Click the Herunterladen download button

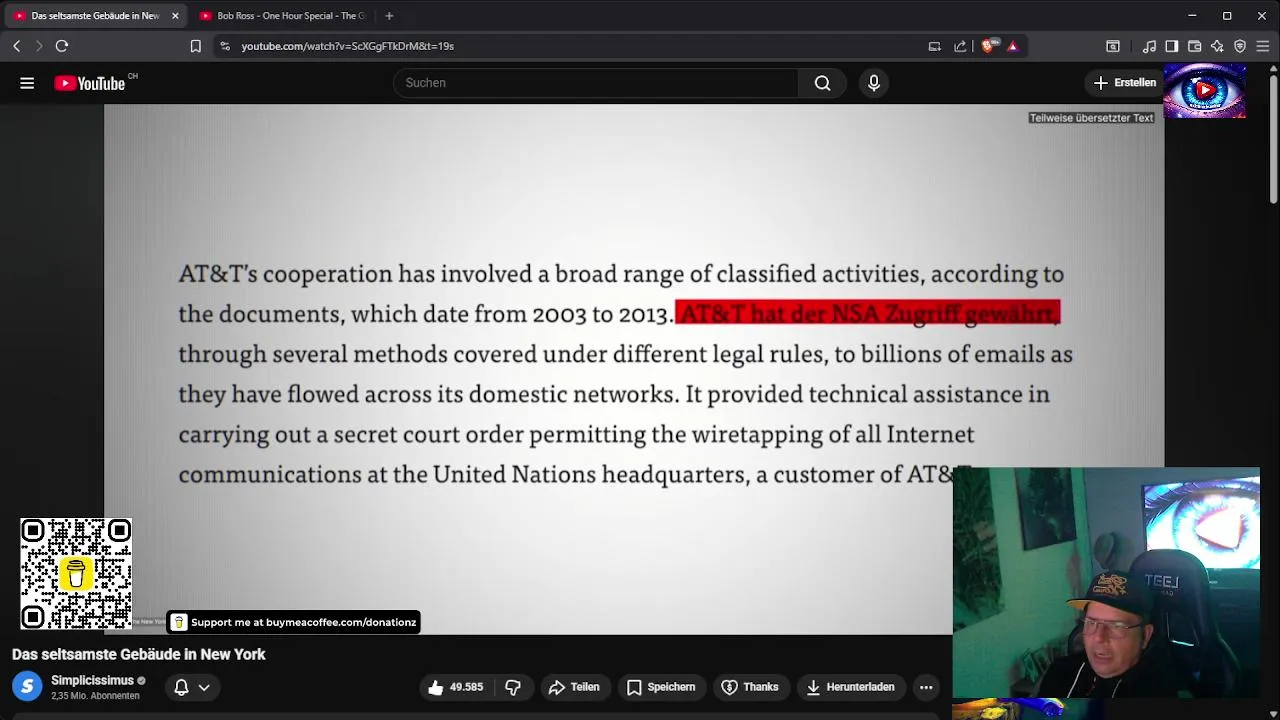click(x=850, y=687)
